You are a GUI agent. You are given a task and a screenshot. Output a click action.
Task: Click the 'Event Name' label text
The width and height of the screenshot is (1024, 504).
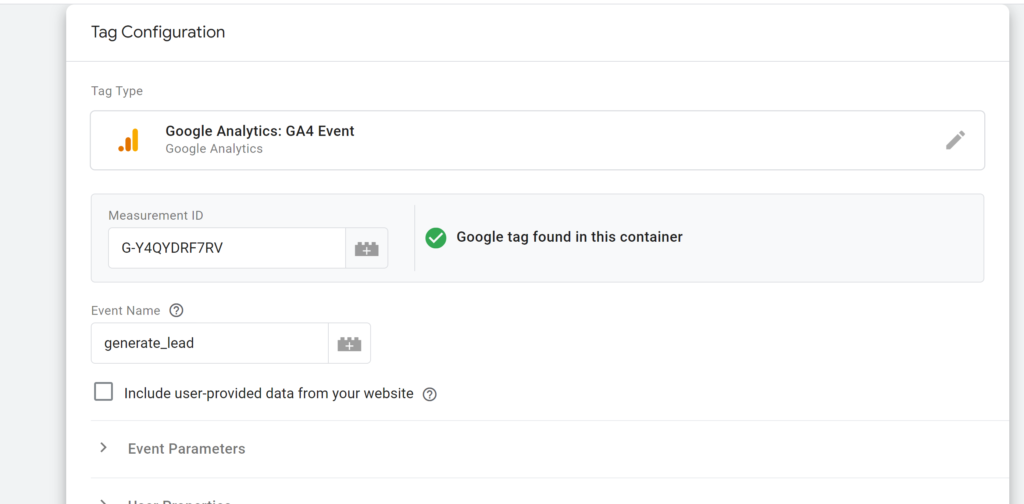125,311
